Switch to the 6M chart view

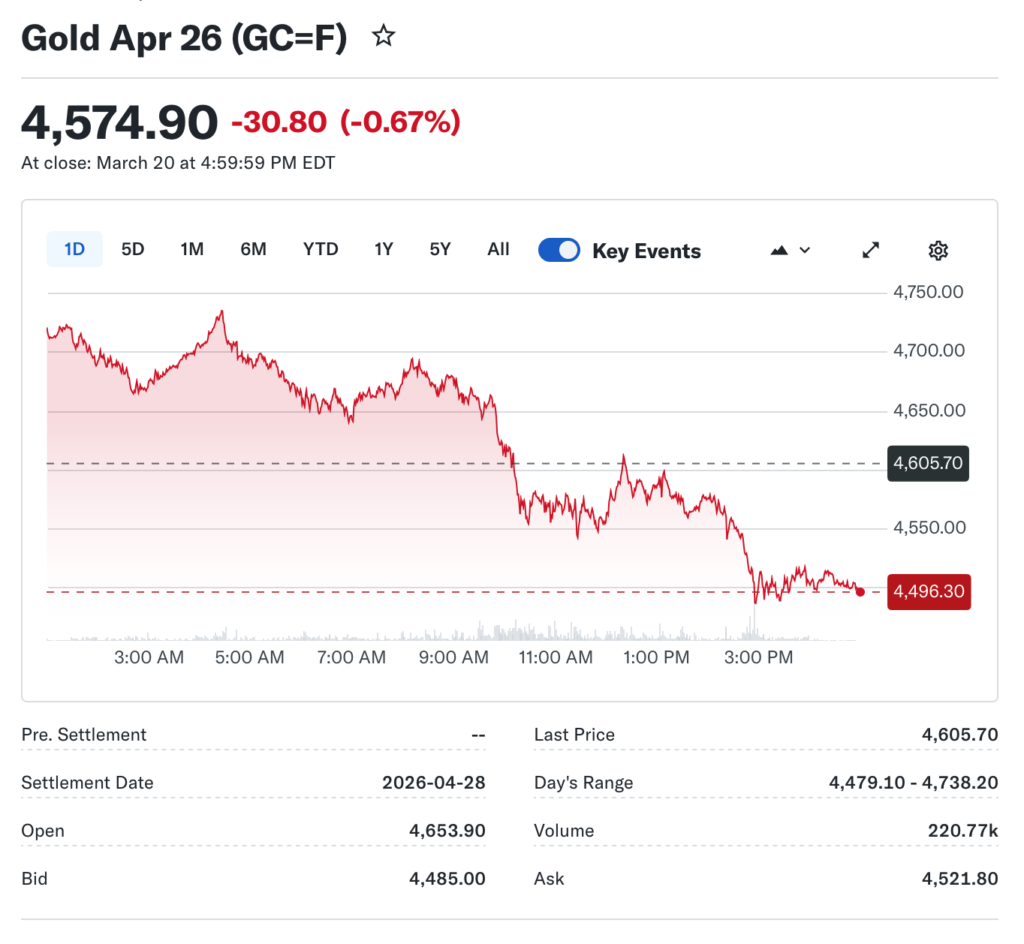click(253, 249)
